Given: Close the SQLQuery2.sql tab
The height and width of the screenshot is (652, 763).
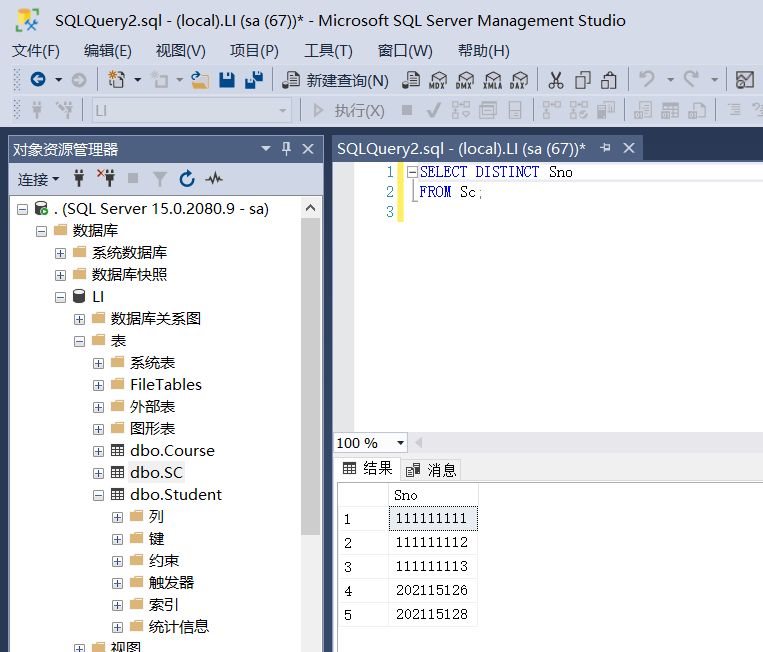Looking at the screenshot, I should point(629,148).
